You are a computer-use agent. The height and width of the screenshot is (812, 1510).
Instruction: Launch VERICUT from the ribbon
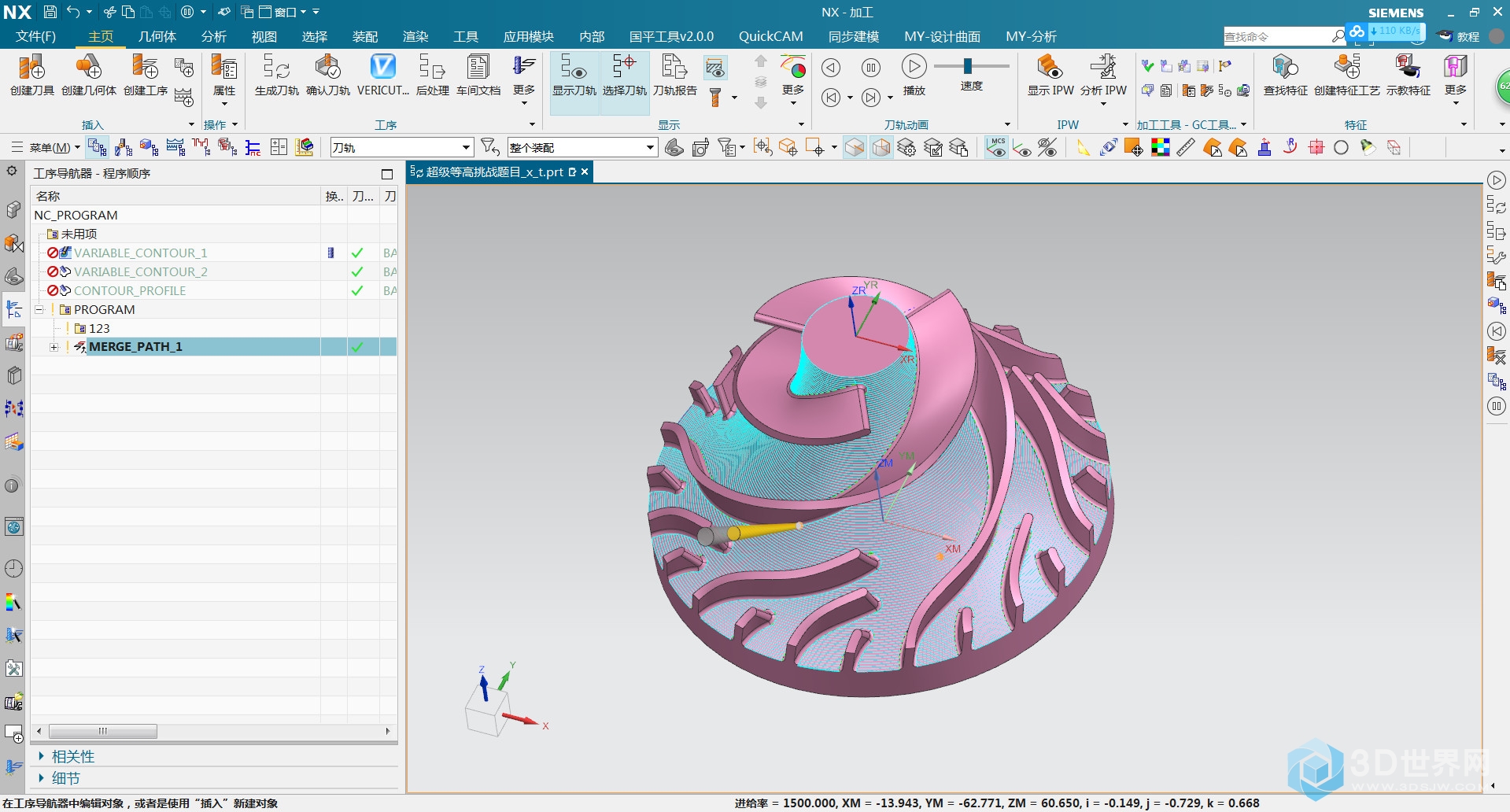(383, 76)
